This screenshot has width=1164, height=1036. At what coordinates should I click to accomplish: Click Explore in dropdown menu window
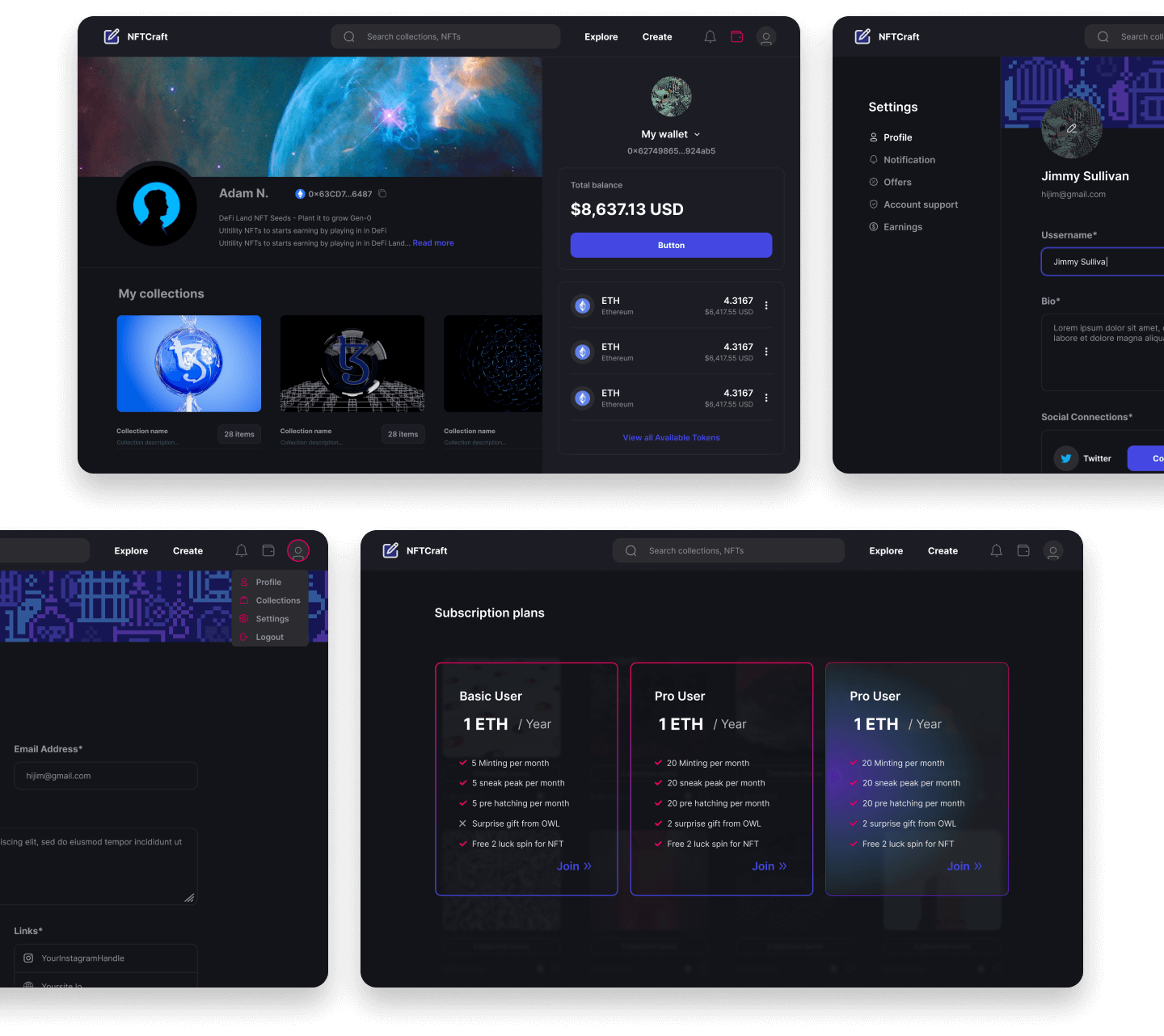[131, 550]
